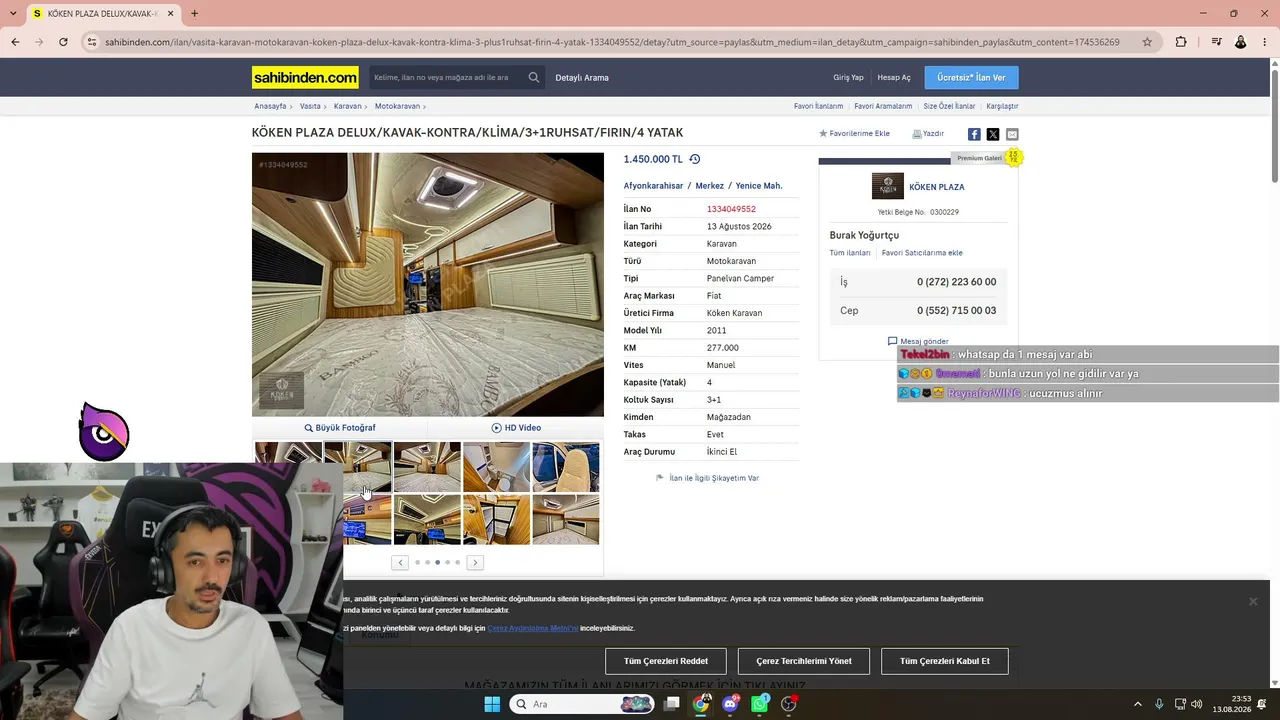Click Giriş Yap link

(x=848, y=77)
